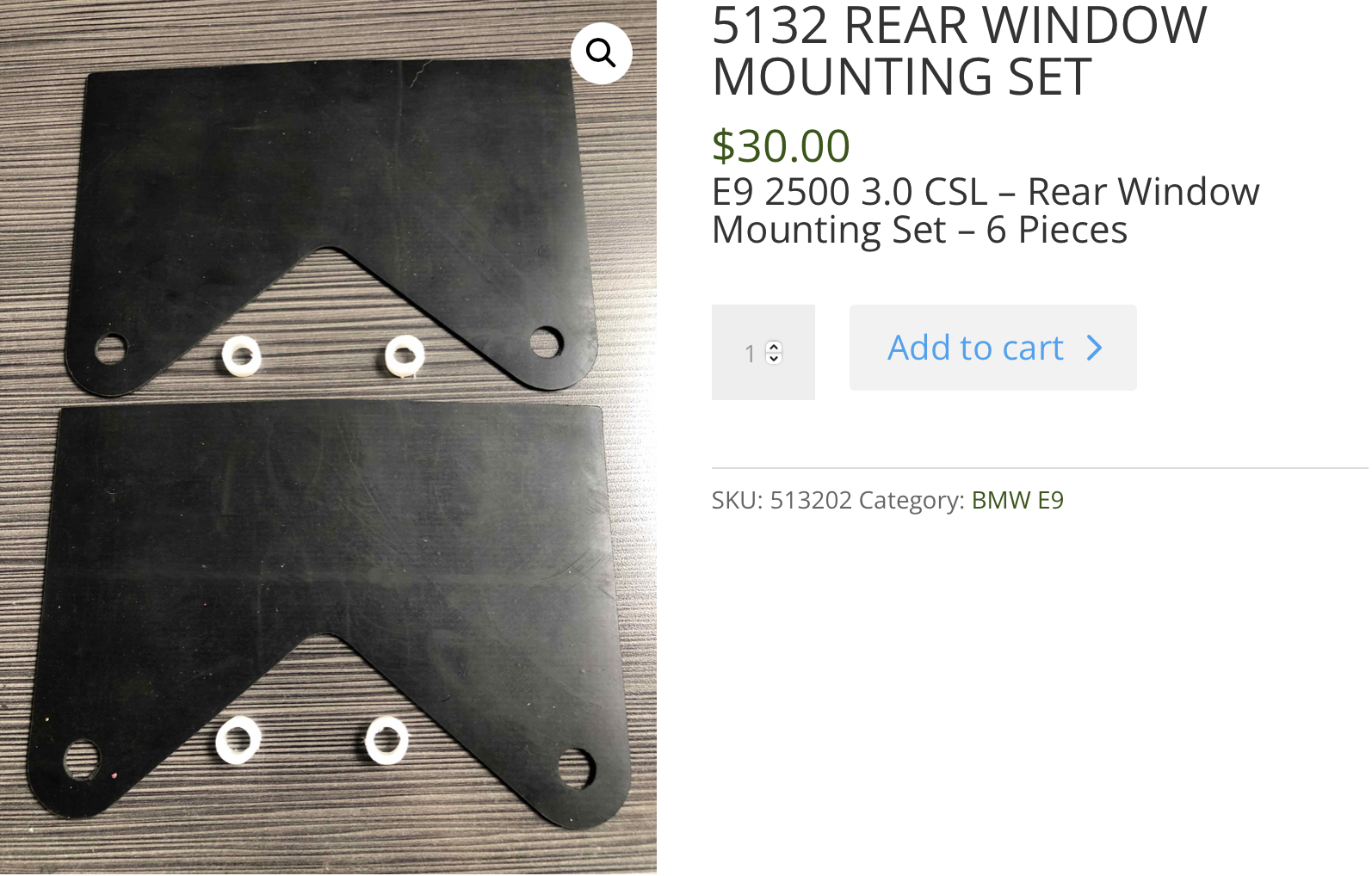This screenshot has width=1372, height=876.
Task: Click the hole in top pad's right corner
Action: click(546, 342)
